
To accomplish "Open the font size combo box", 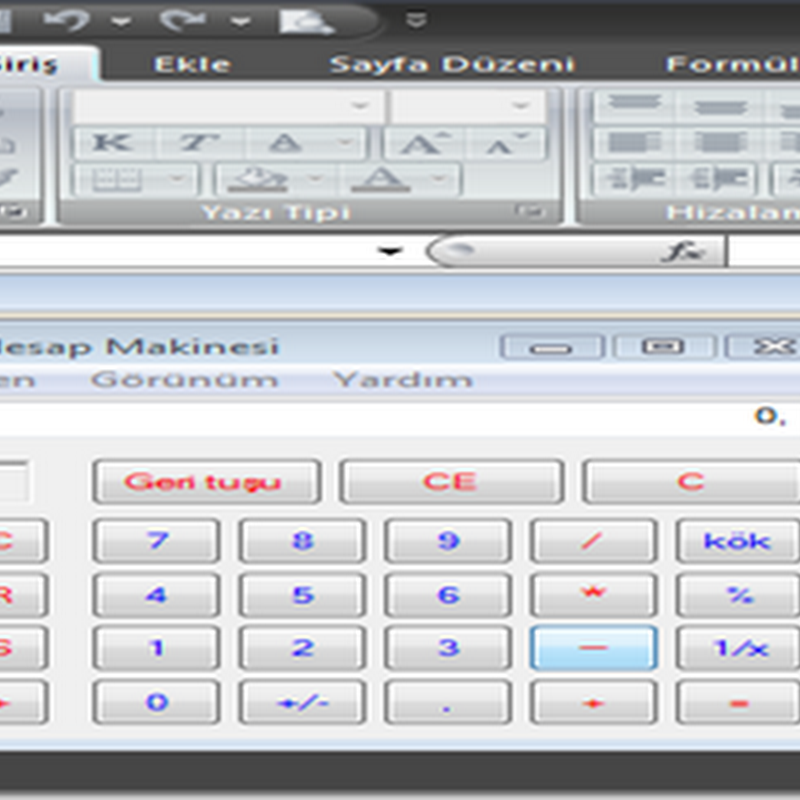I will tap(467, 106).
